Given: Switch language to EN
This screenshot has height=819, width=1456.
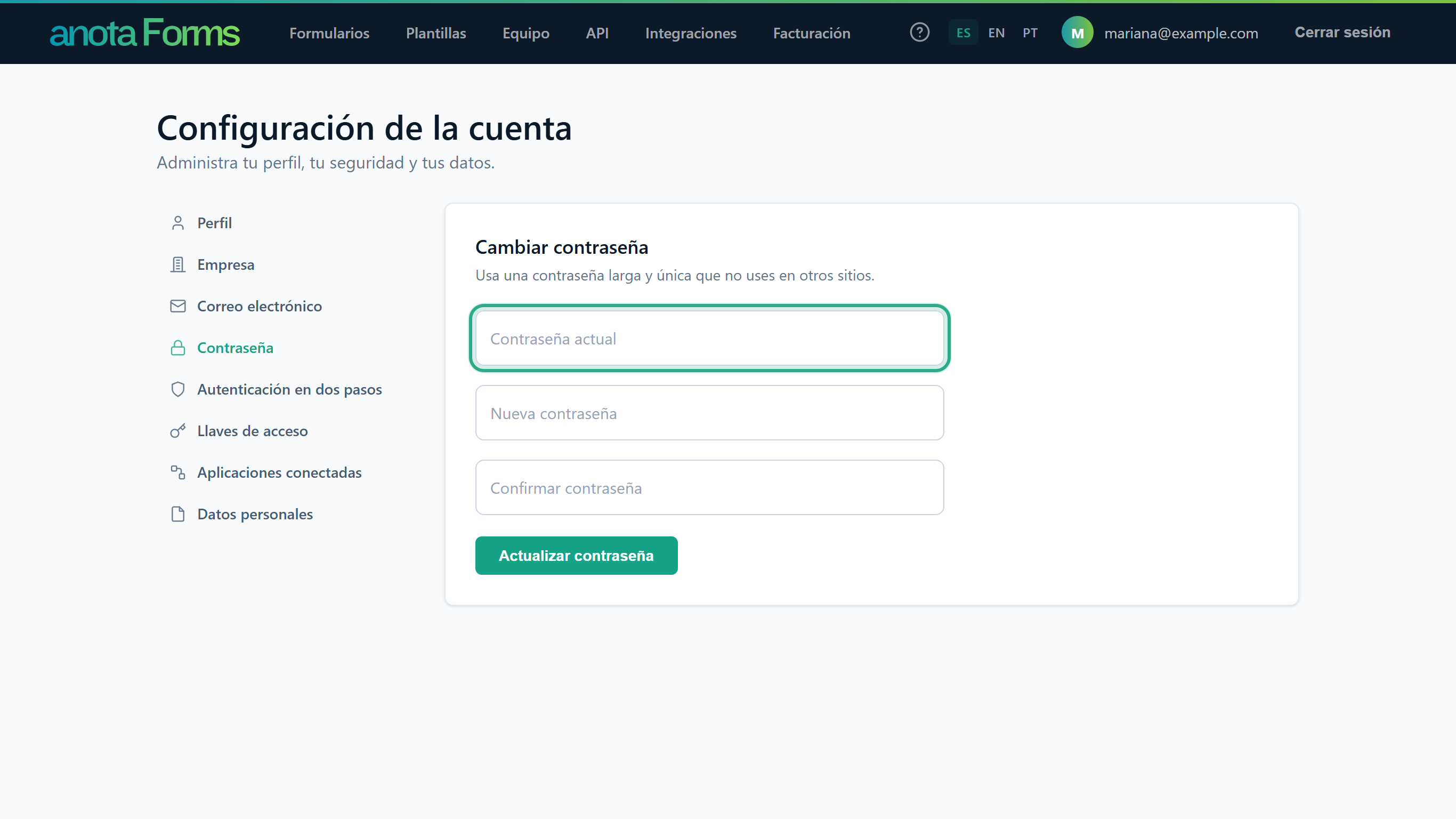Looking at the screenshot, I should pos(997,33).
